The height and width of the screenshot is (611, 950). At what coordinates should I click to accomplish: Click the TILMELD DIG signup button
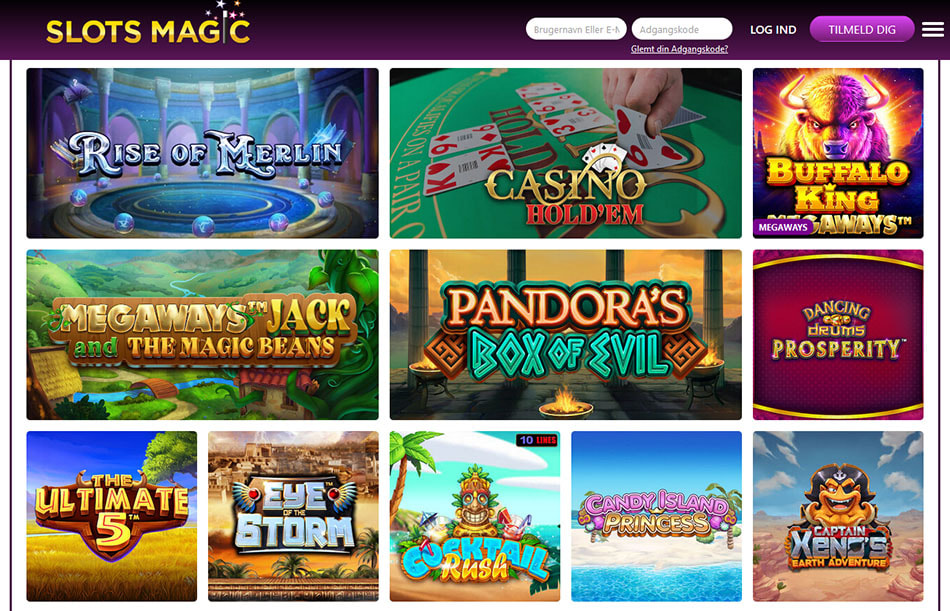862,29
